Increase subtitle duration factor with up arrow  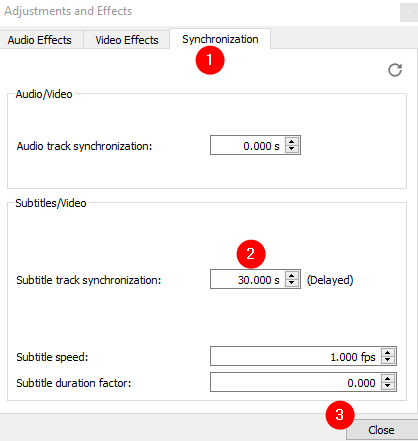coord(388,378)
